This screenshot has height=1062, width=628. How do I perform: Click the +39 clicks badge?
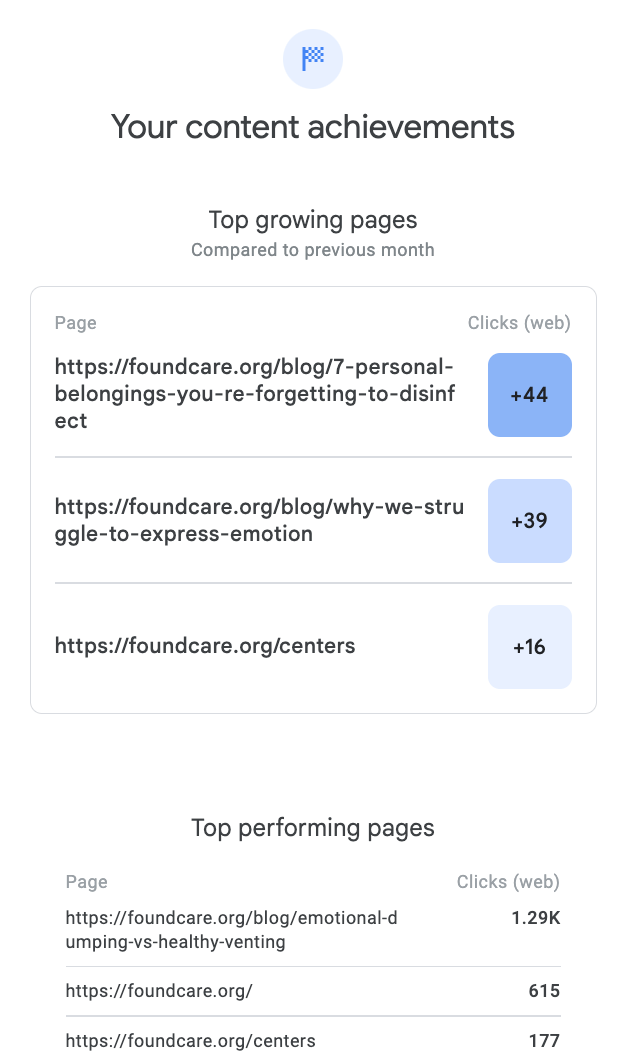[x=530, y=521]
